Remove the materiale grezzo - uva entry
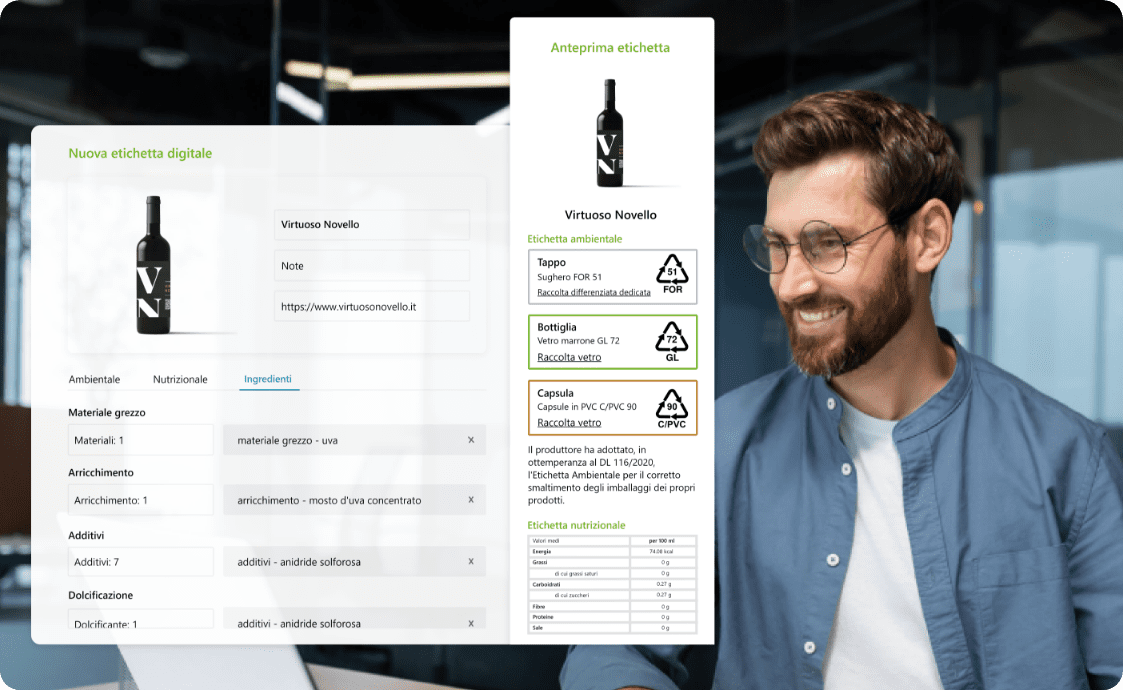 pyautogui.click(x=471, y=440)
